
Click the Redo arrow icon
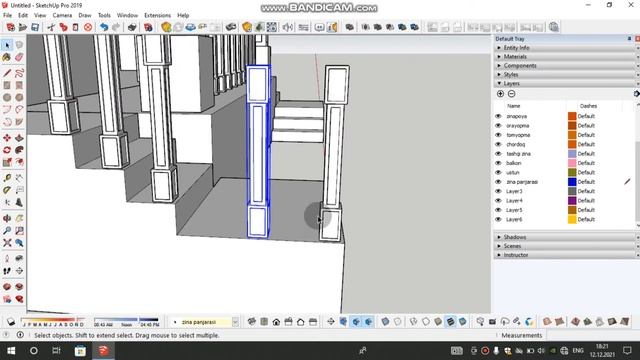click(x=116, y=27)
